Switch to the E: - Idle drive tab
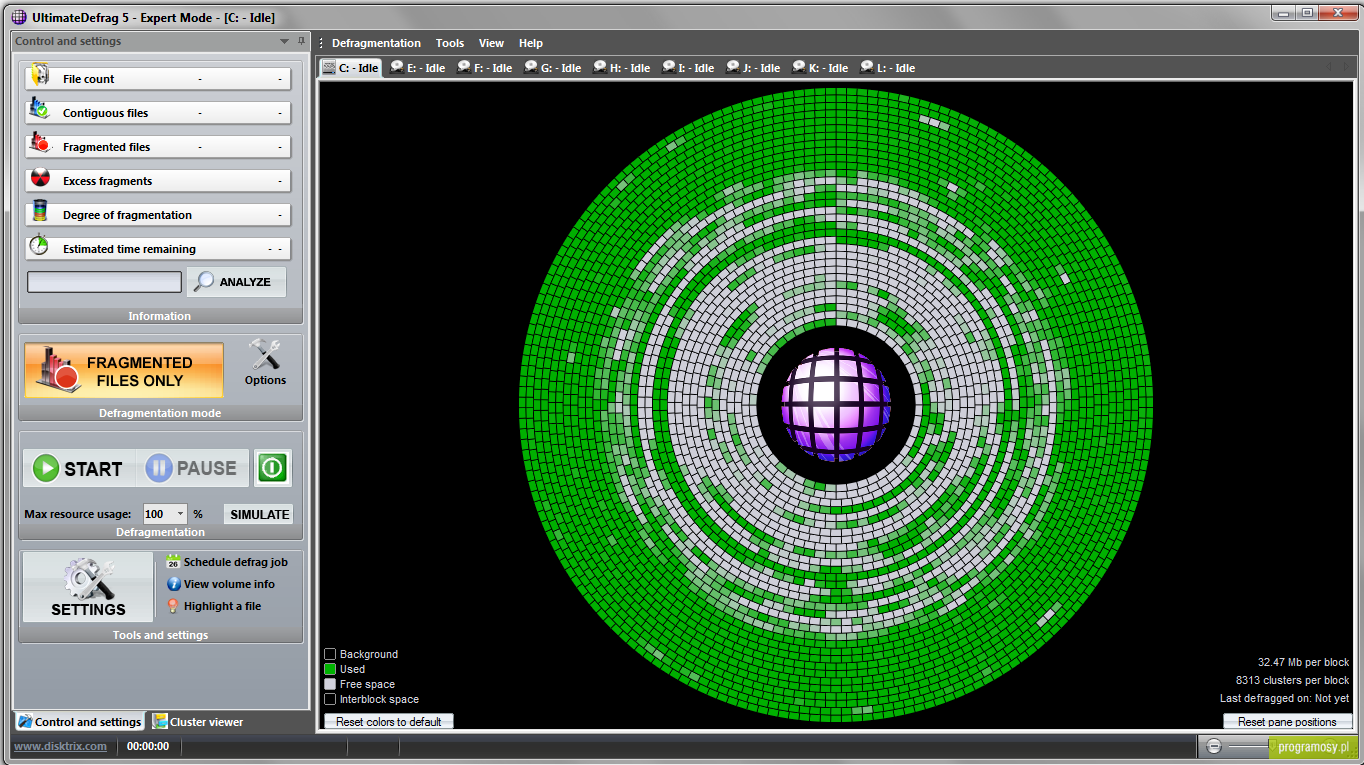The image size is (1364, 765). click(x=418, y=68)
